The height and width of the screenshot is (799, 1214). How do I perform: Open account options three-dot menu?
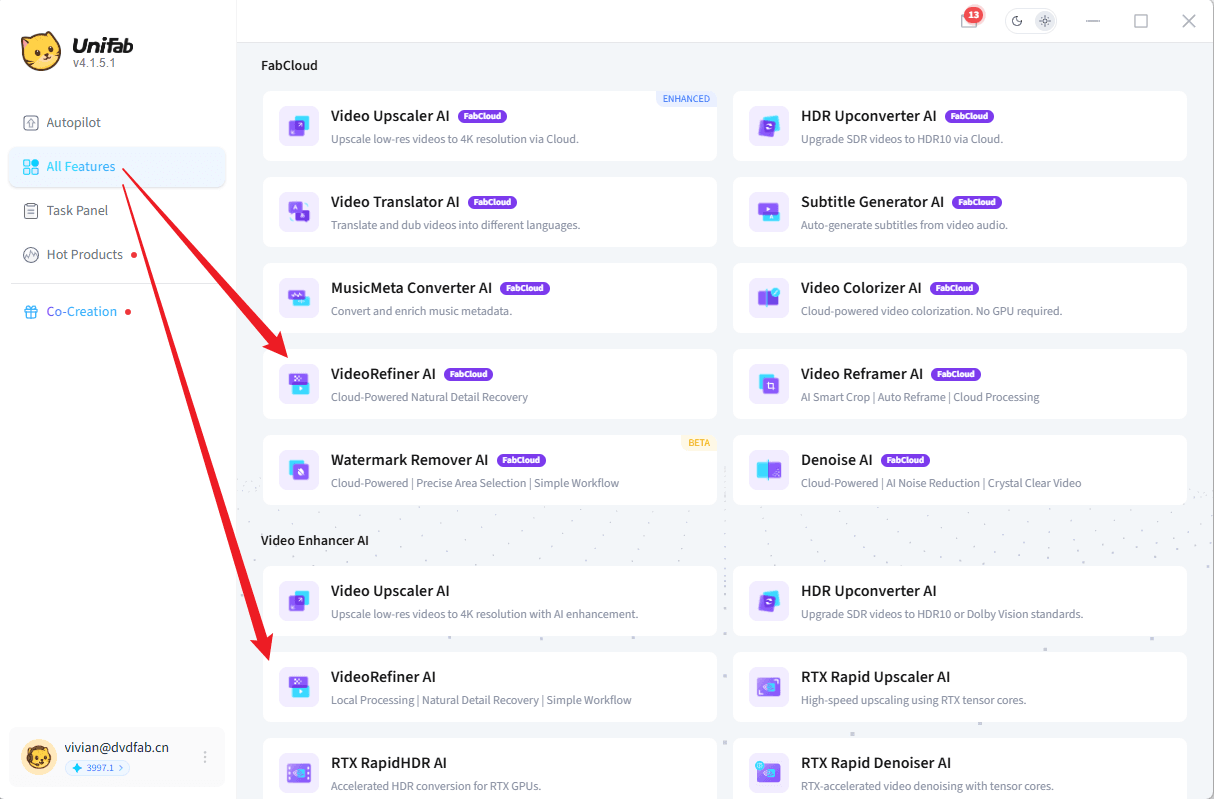205,757
